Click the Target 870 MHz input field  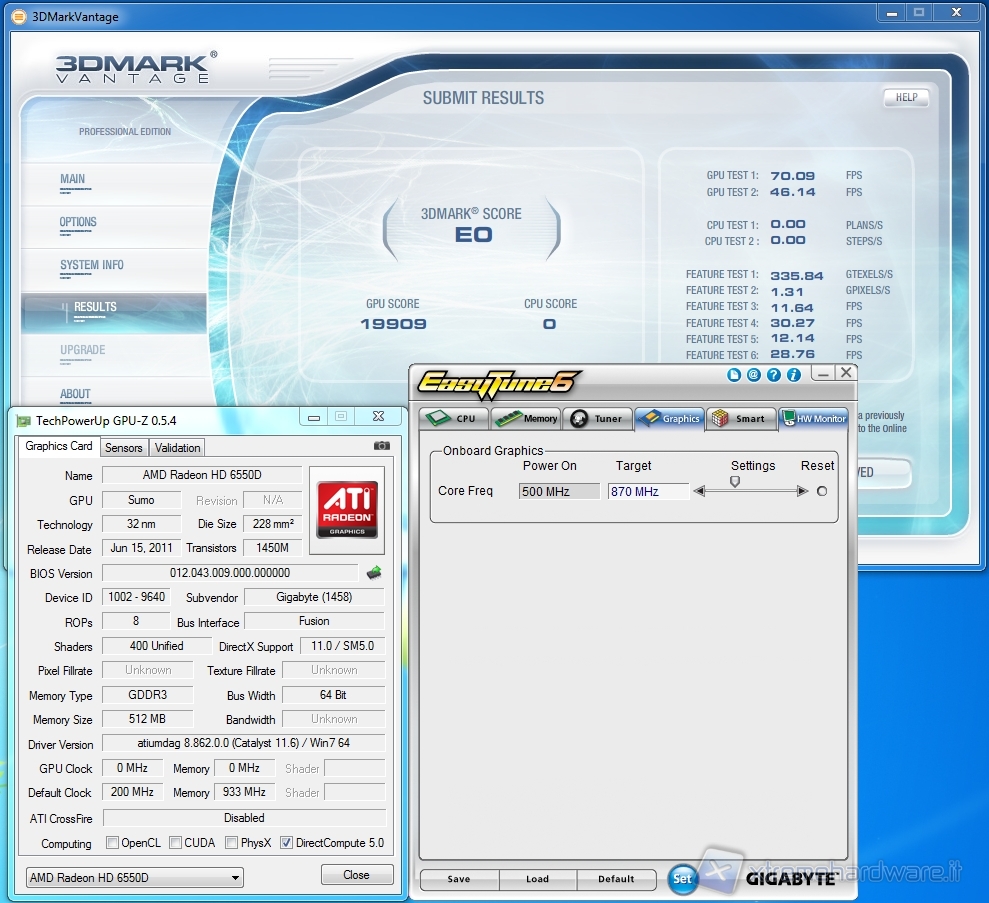[648, 492]
